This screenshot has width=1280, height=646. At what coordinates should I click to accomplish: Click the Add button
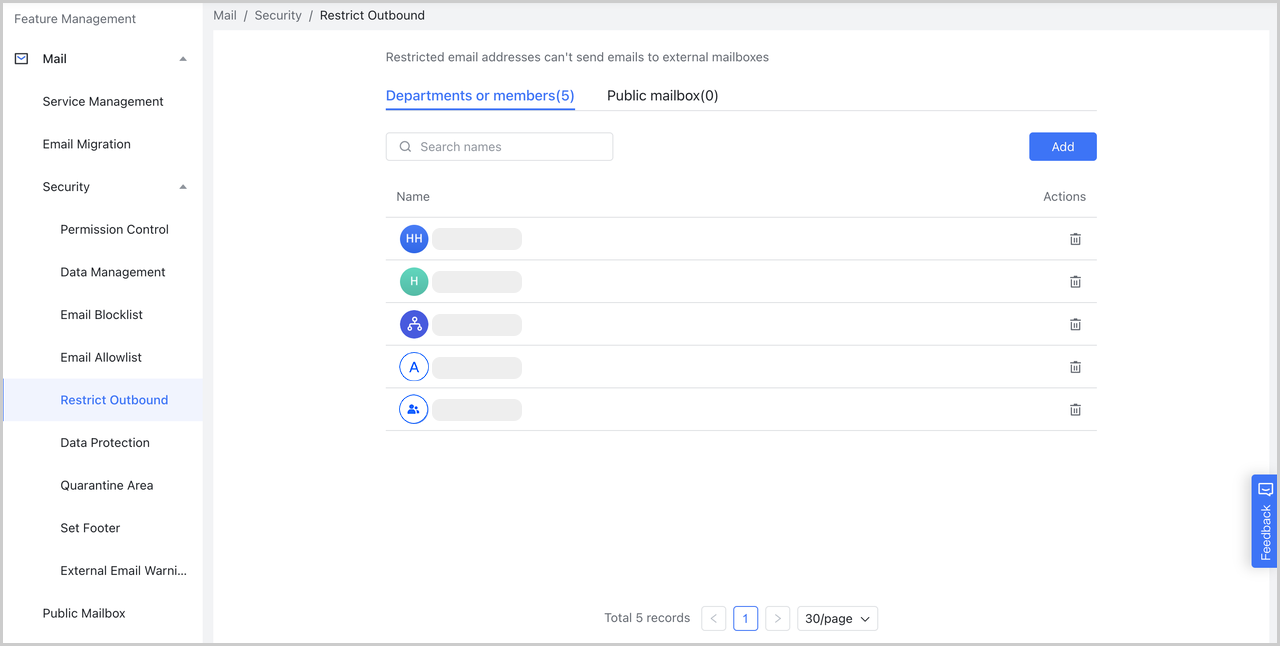tap(1062, 146)
